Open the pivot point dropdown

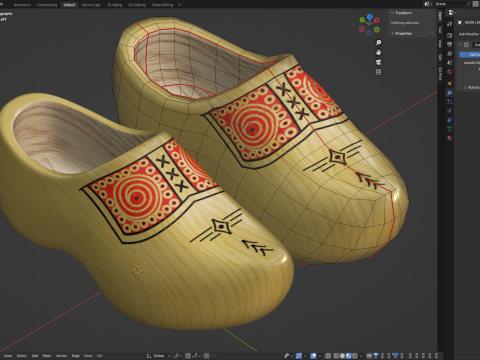(x=178, y=356)
